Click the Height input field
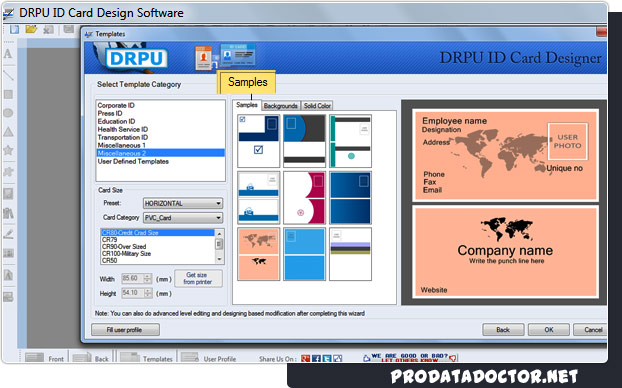 click(133, 293)
